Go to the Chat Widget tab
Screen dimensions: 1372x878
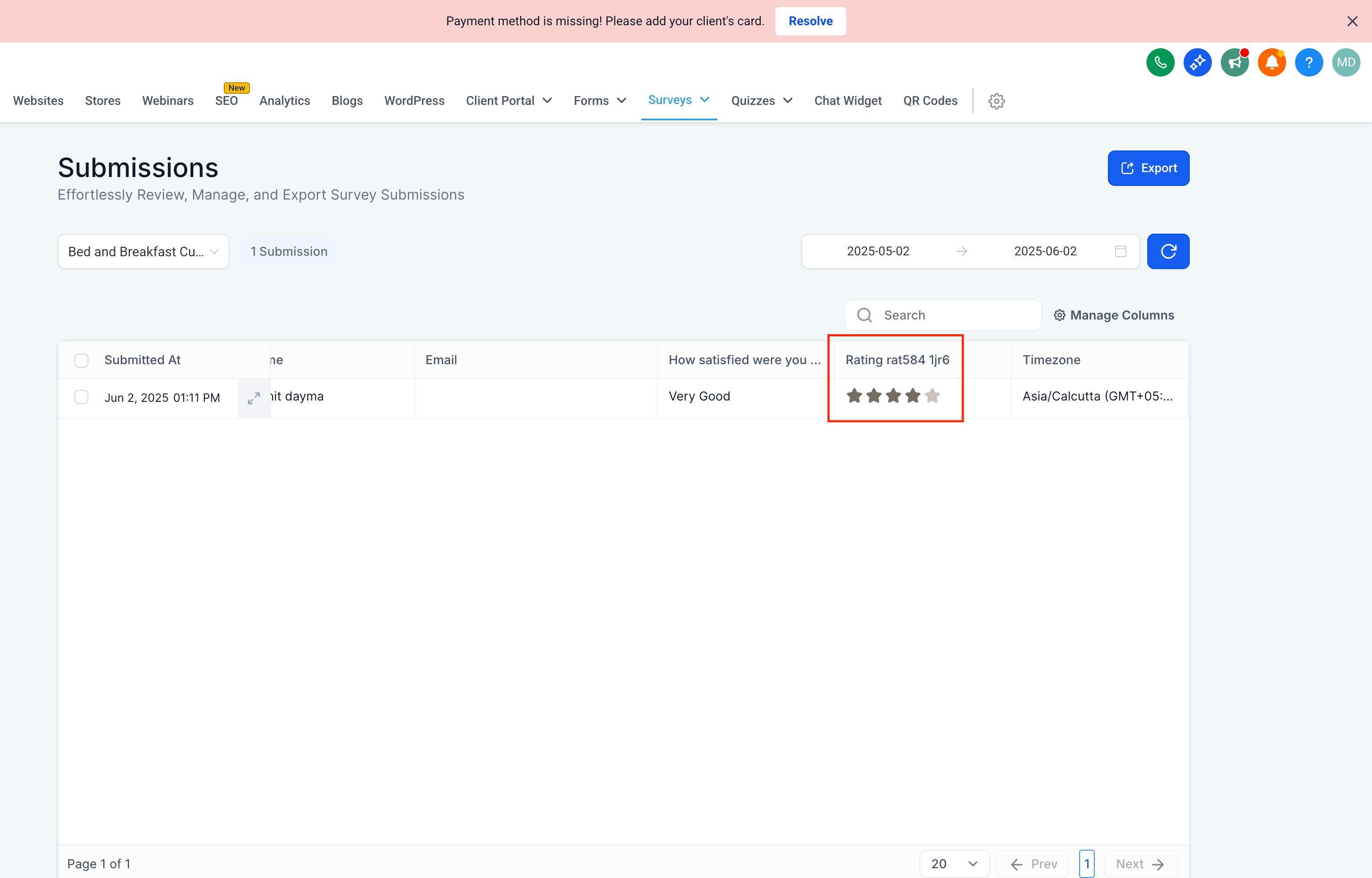[847, 101]
